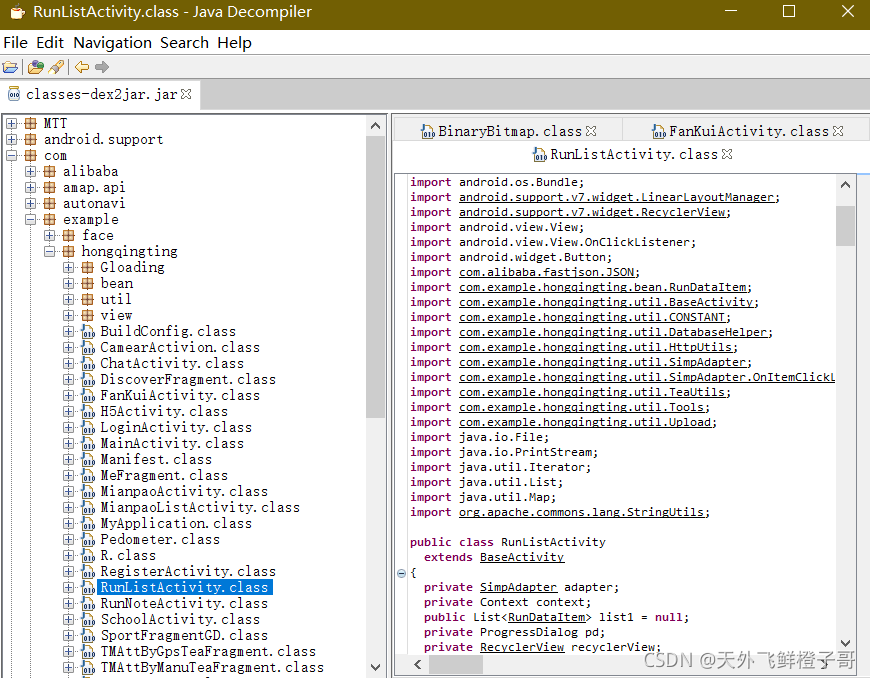Open the Navigation menu

coord(113,43)
